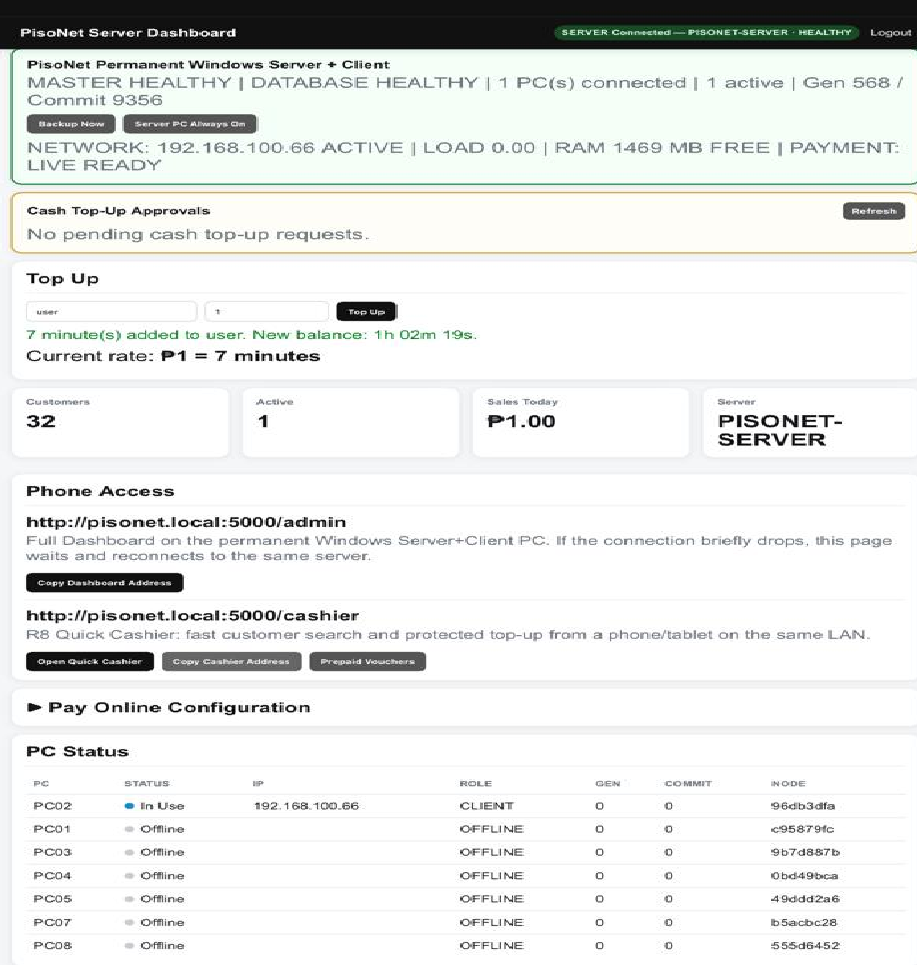Click 'No pending cash top-up requests' text
Image resolution: width=917 pixels, height=965 pixels.
click(x=198, y=234)
